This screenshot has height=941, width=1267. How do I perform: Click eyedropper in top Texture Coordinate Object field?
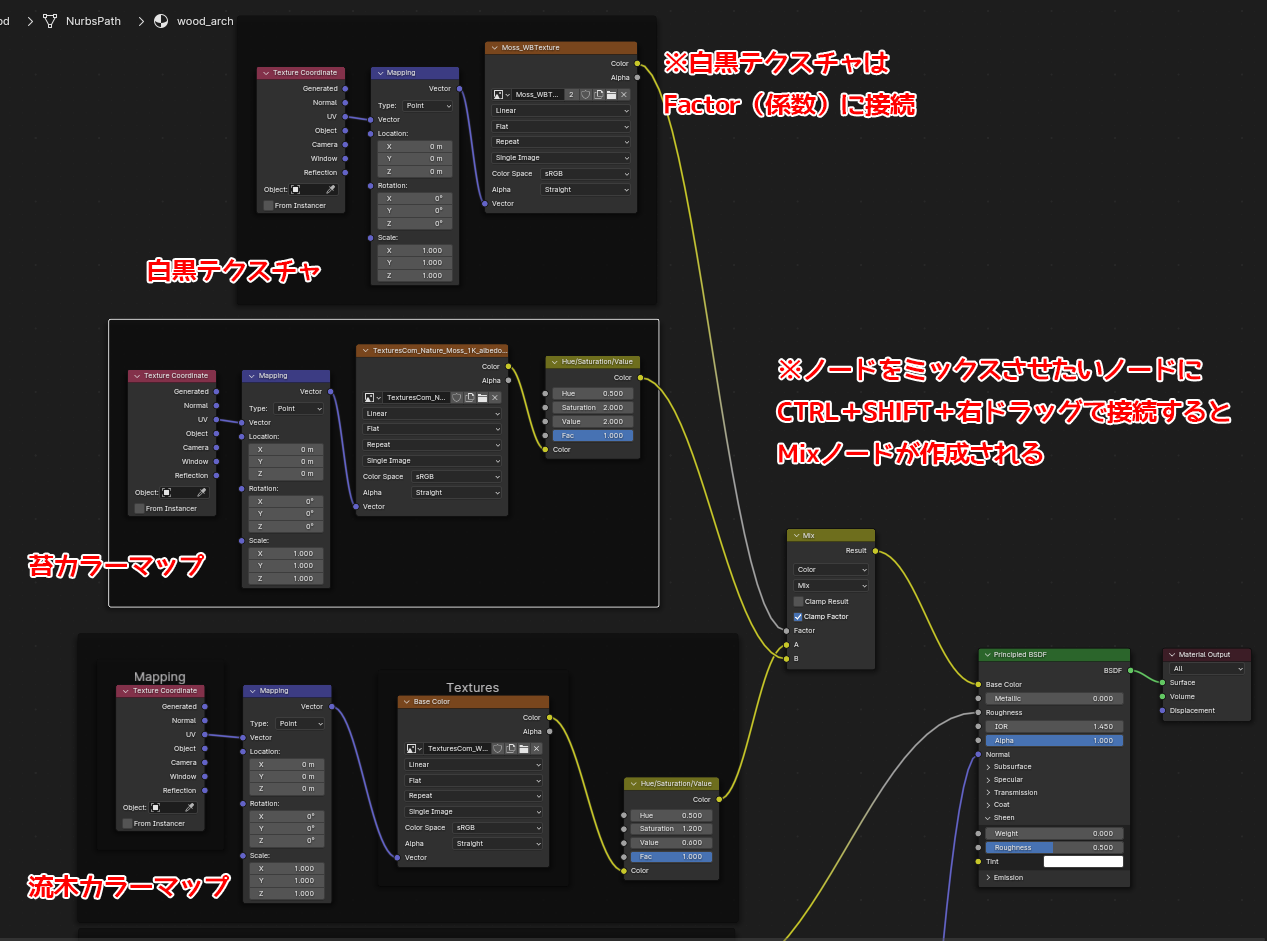(x=331, y=189)
